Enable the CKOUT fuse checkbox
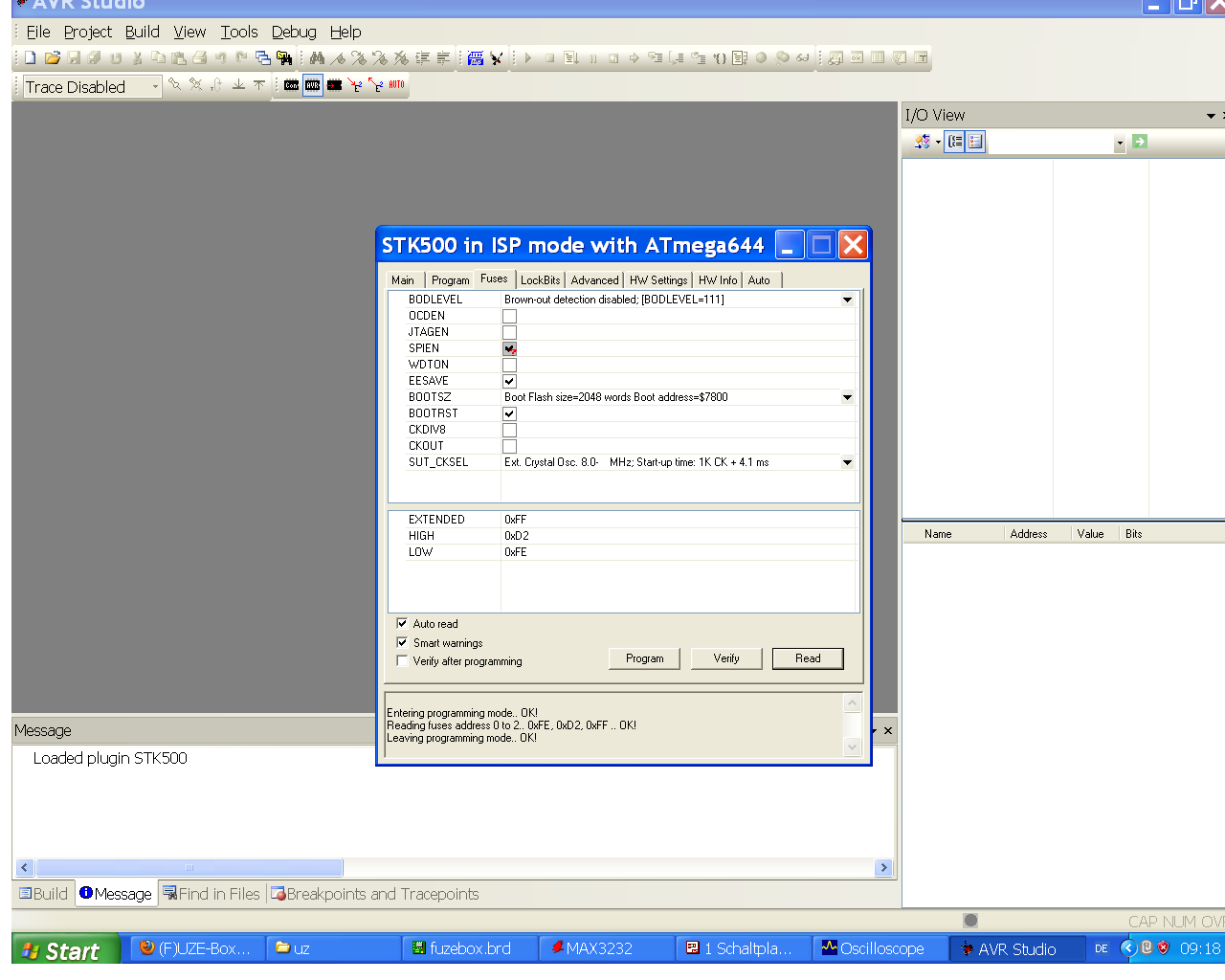 509,446
